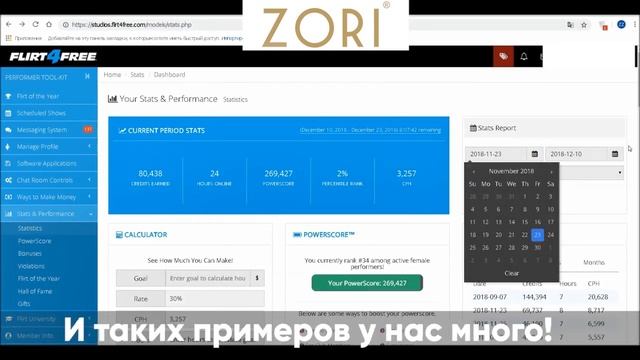Click Clear in the date picker

(x=511, y=273)
